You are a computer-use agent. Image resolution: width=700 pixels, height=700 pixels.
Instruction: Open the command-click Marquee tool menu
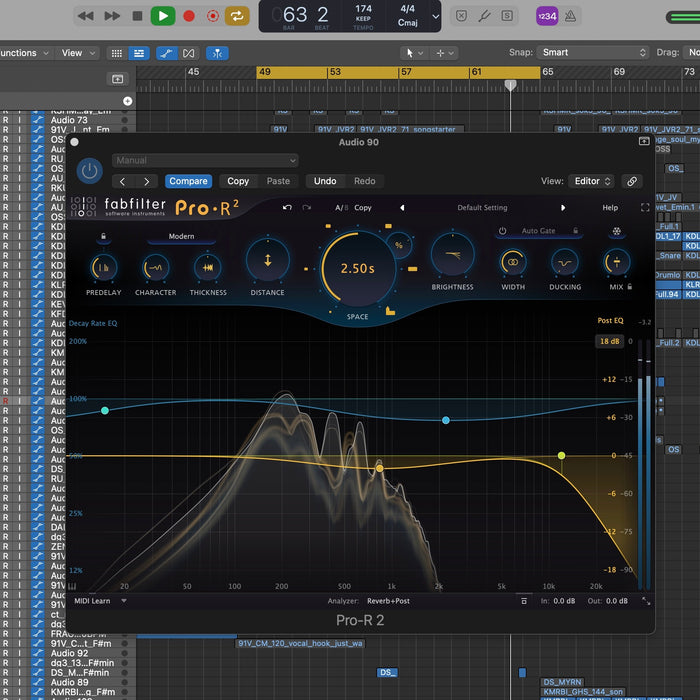pos(445,53)
